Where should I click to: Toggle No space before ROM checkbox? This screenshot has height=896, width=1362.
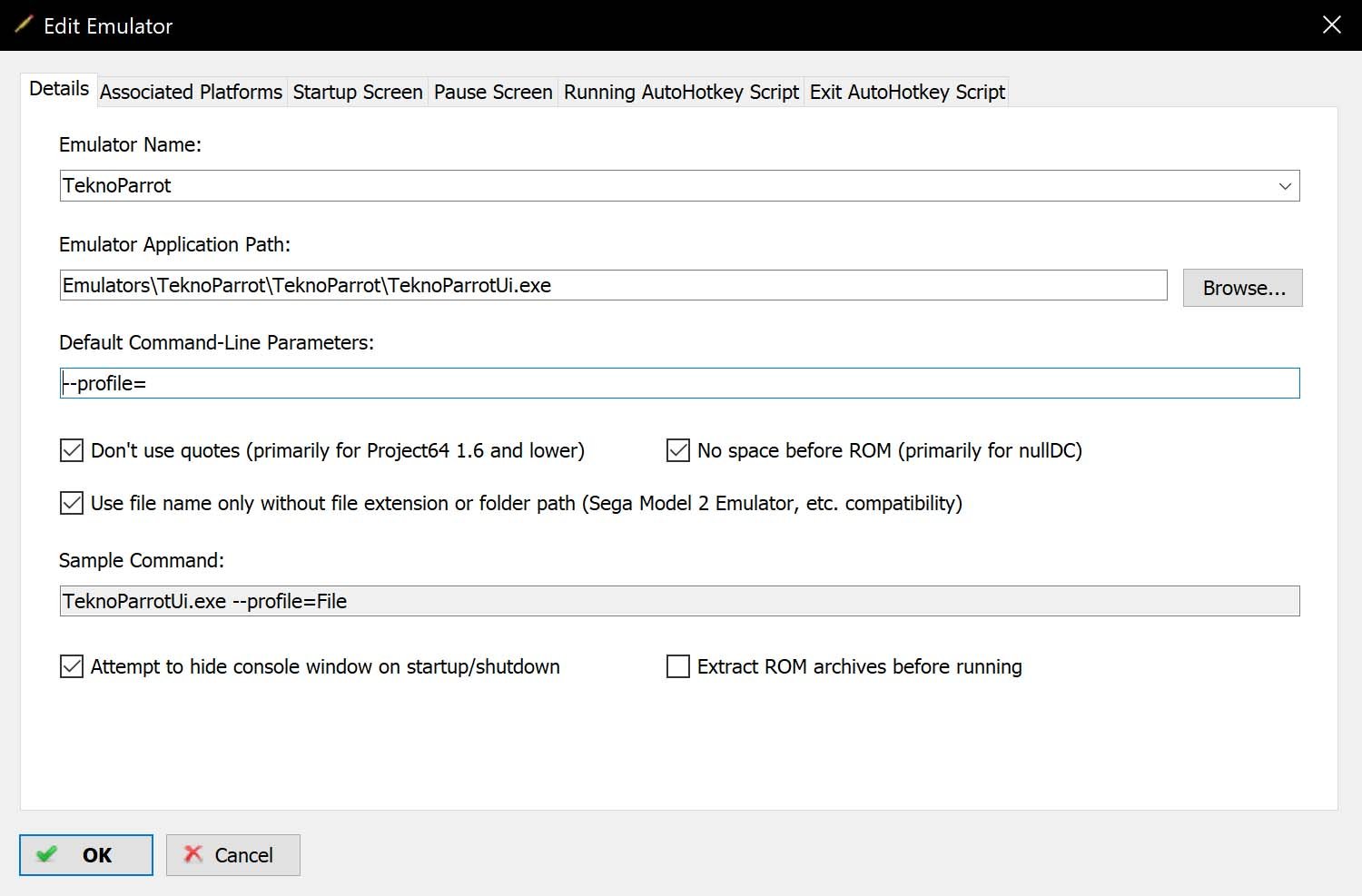coord(678,450)
